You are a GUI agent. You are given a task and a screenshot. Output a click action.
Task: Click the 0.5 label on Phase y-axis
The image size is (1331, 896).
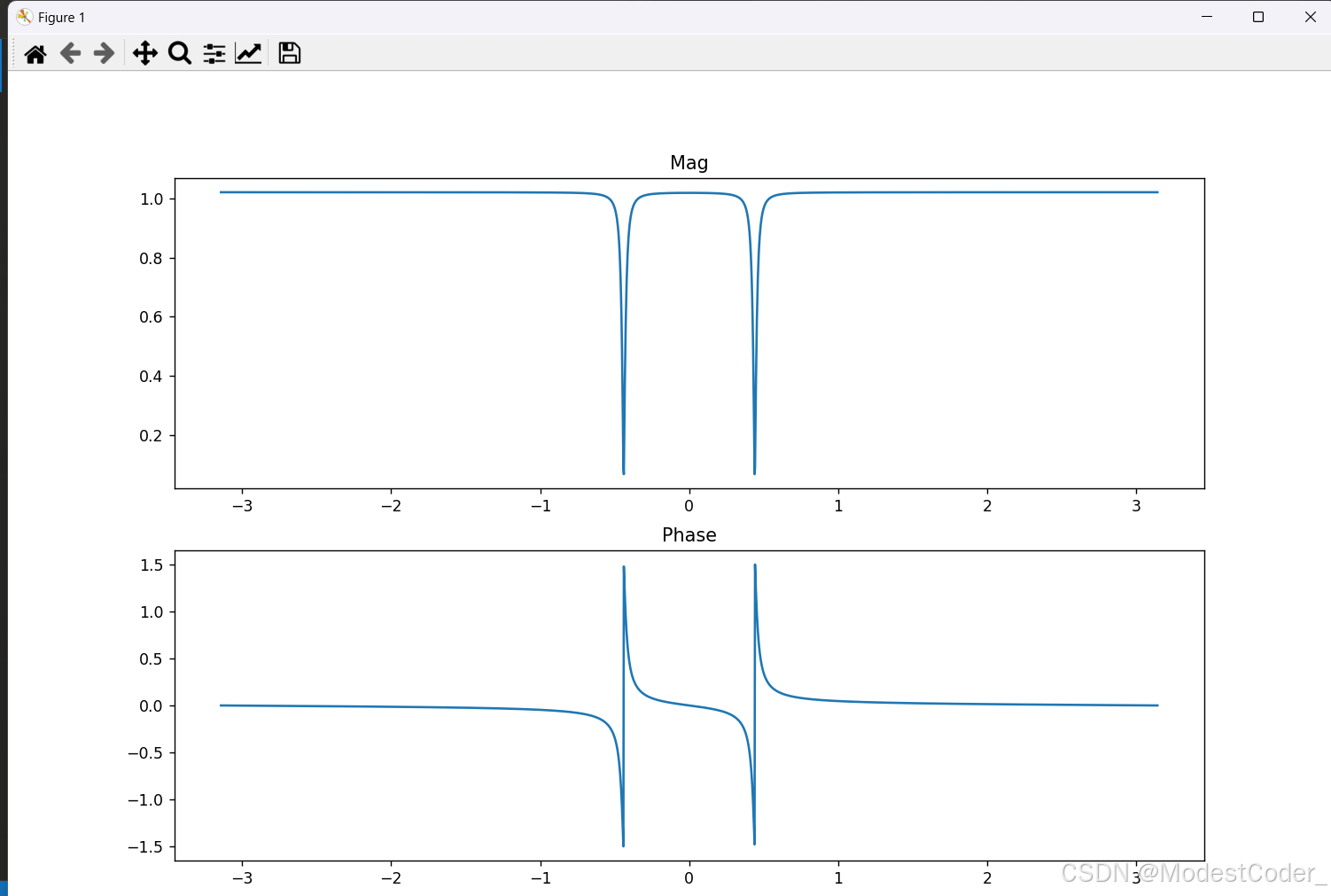[x=152, y=659]
